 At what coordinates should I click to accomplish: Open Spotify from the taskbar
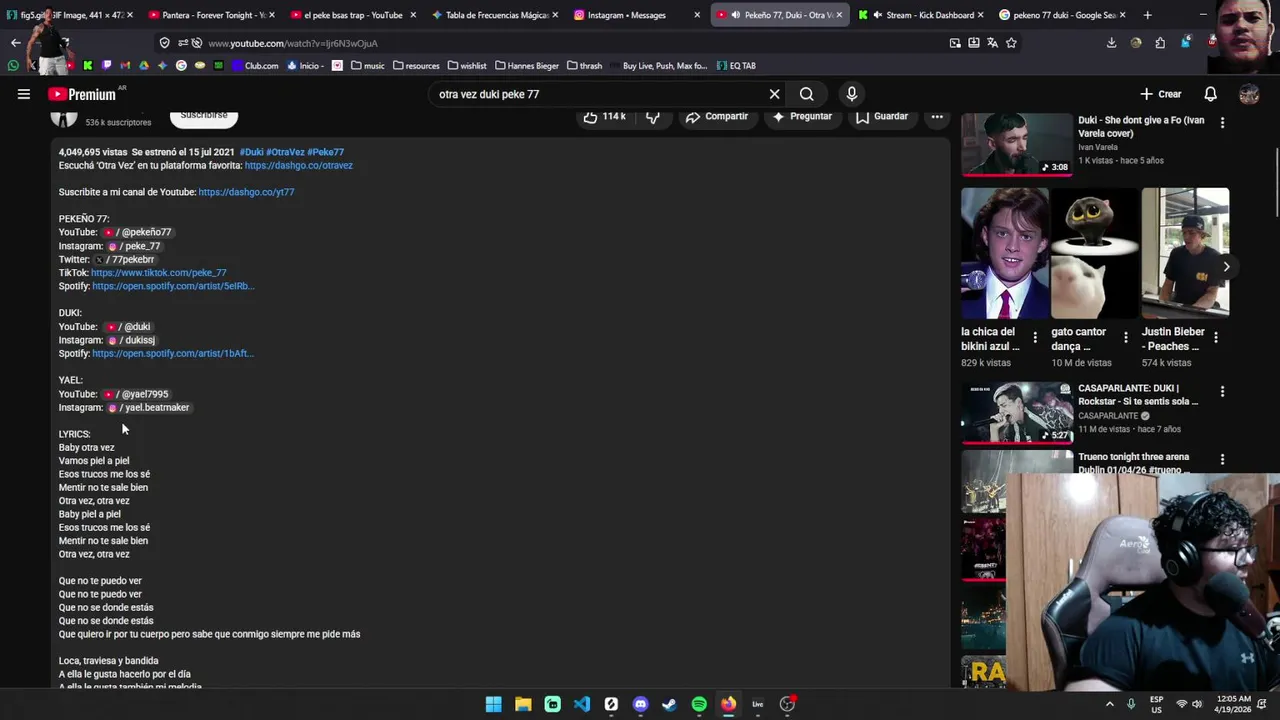point(699,704)
